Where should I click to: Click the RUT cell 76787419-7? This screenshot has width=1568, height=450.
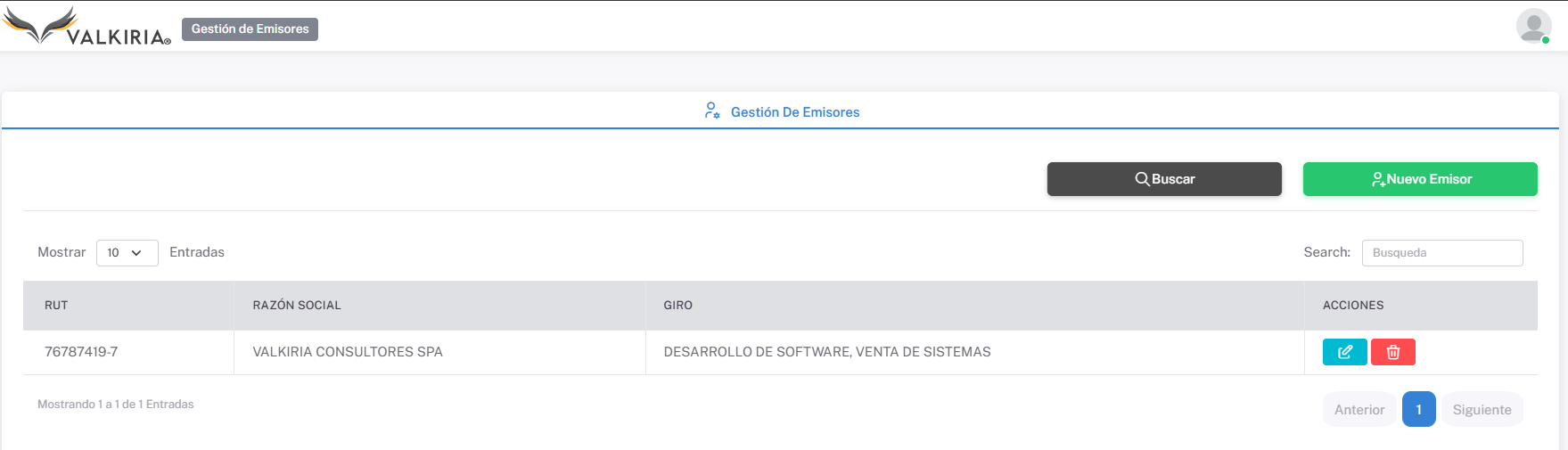pos(81,352)
